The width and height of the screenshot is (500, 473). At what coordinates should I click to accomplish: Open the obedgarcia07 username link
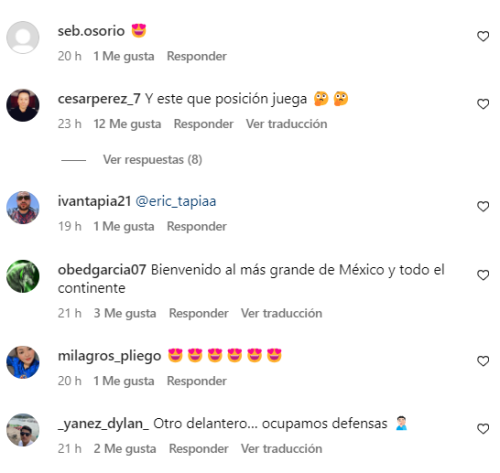tap(102, 270)
